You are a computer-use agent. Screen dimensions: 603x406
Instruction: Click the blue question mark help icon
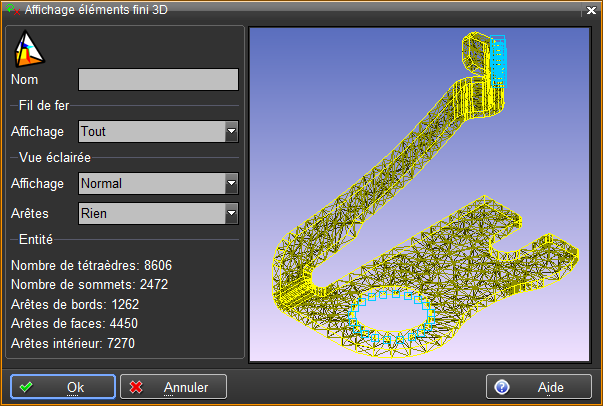pos(502,387)
